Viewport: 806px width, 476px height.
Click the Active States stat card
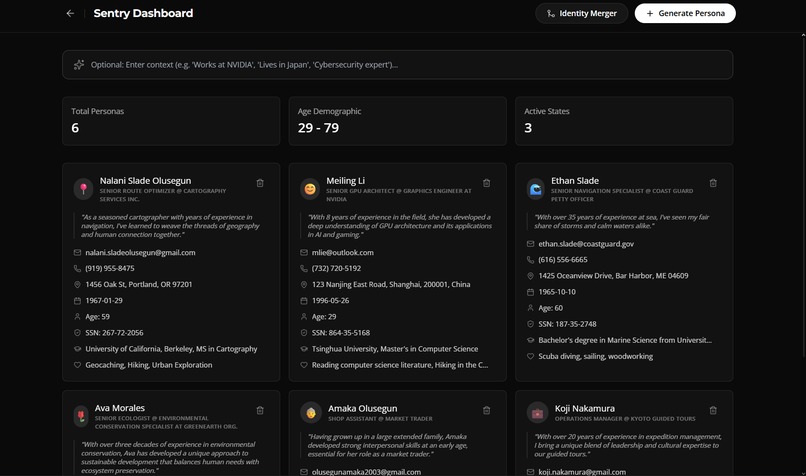tap(624, 121)
